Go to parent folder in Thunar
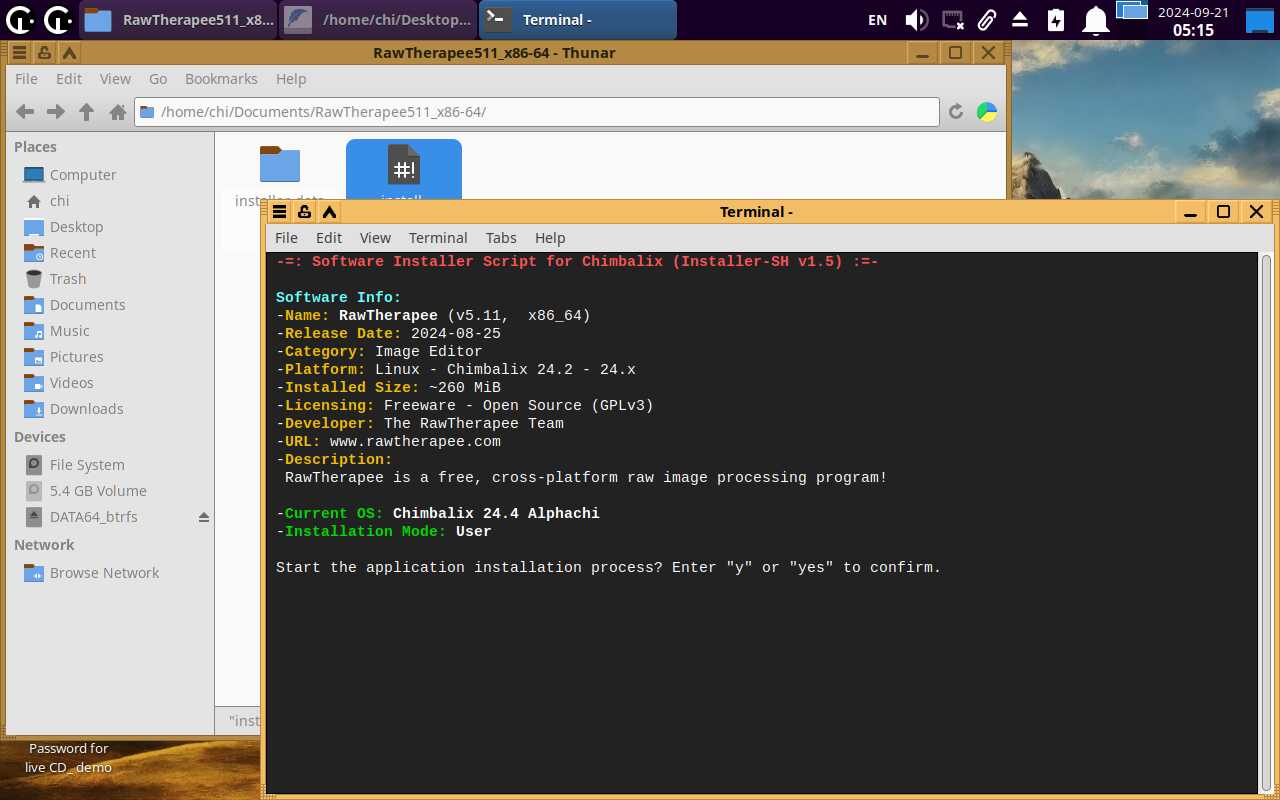Viewport: 1280px width, 800px height. point(87,112)
